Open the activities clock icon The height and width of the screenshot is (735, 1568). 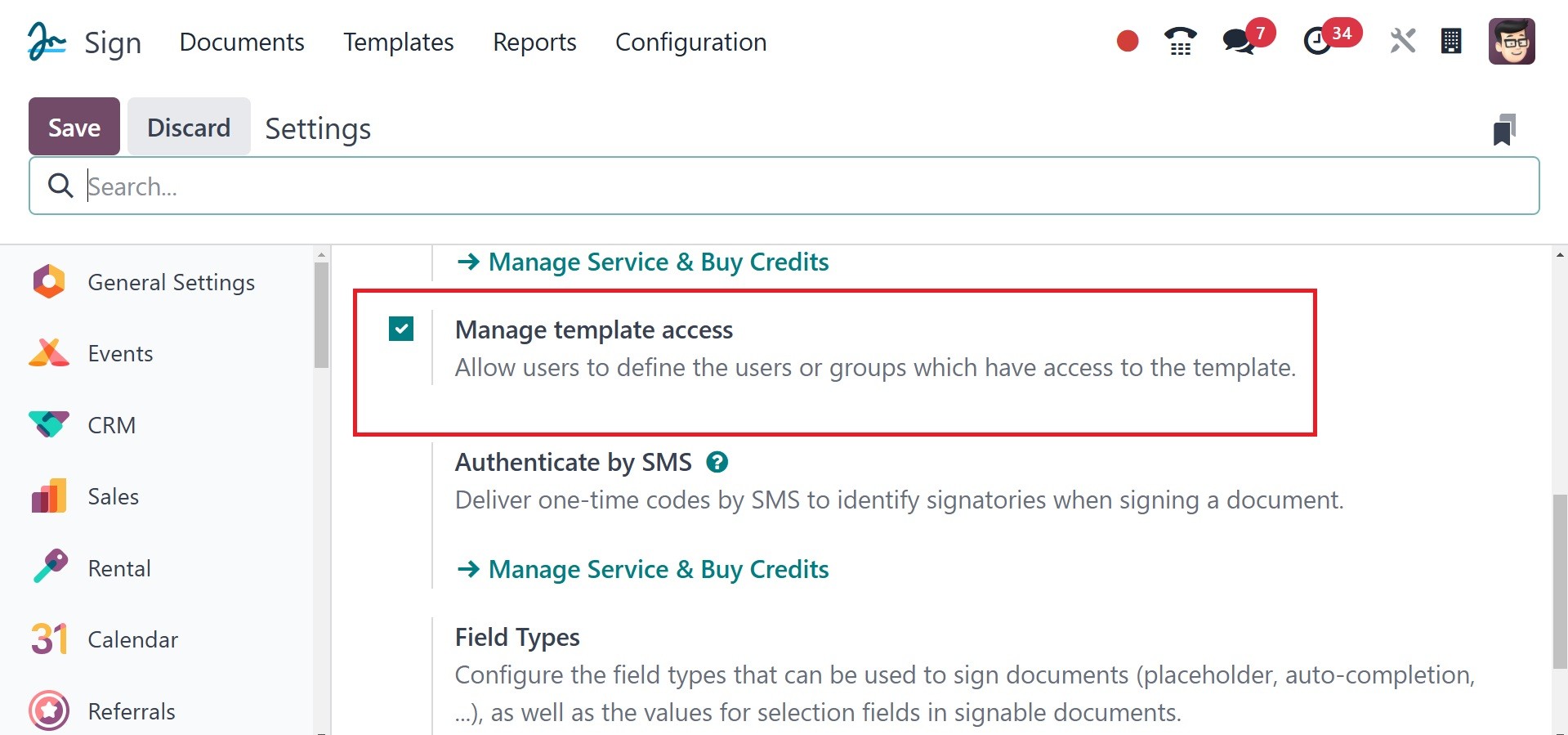(x=1317, y=42)
